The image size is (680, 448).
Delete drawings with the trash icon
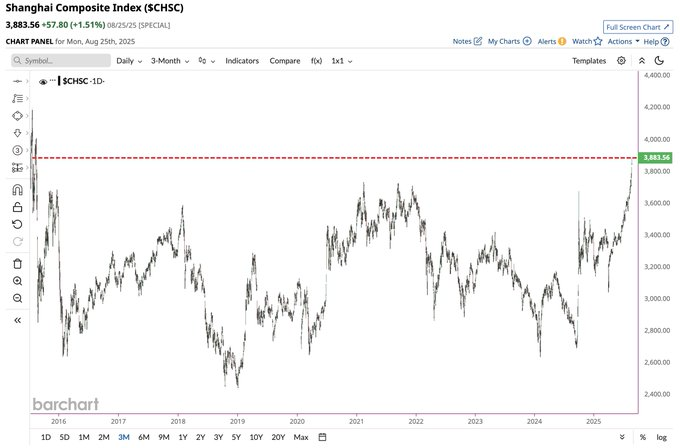tap(17, 264)
